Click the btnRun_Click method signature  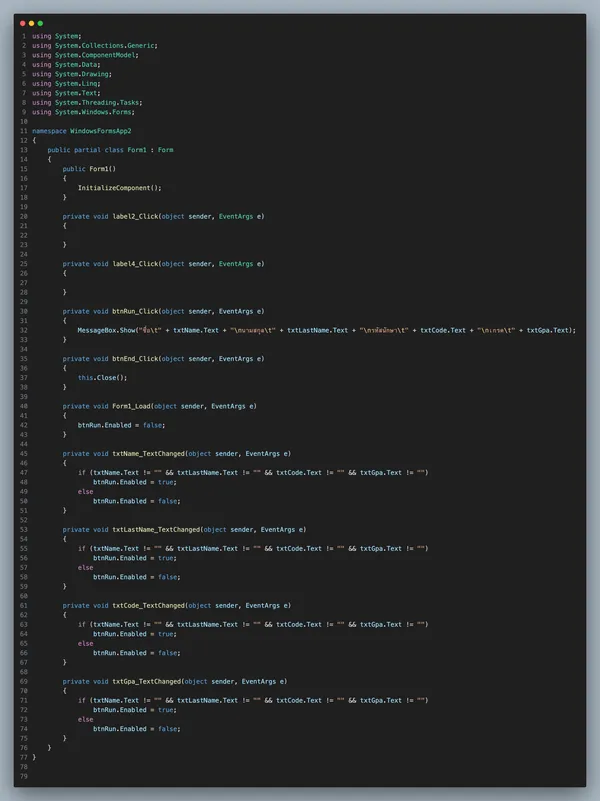click(x=163, y=312)
